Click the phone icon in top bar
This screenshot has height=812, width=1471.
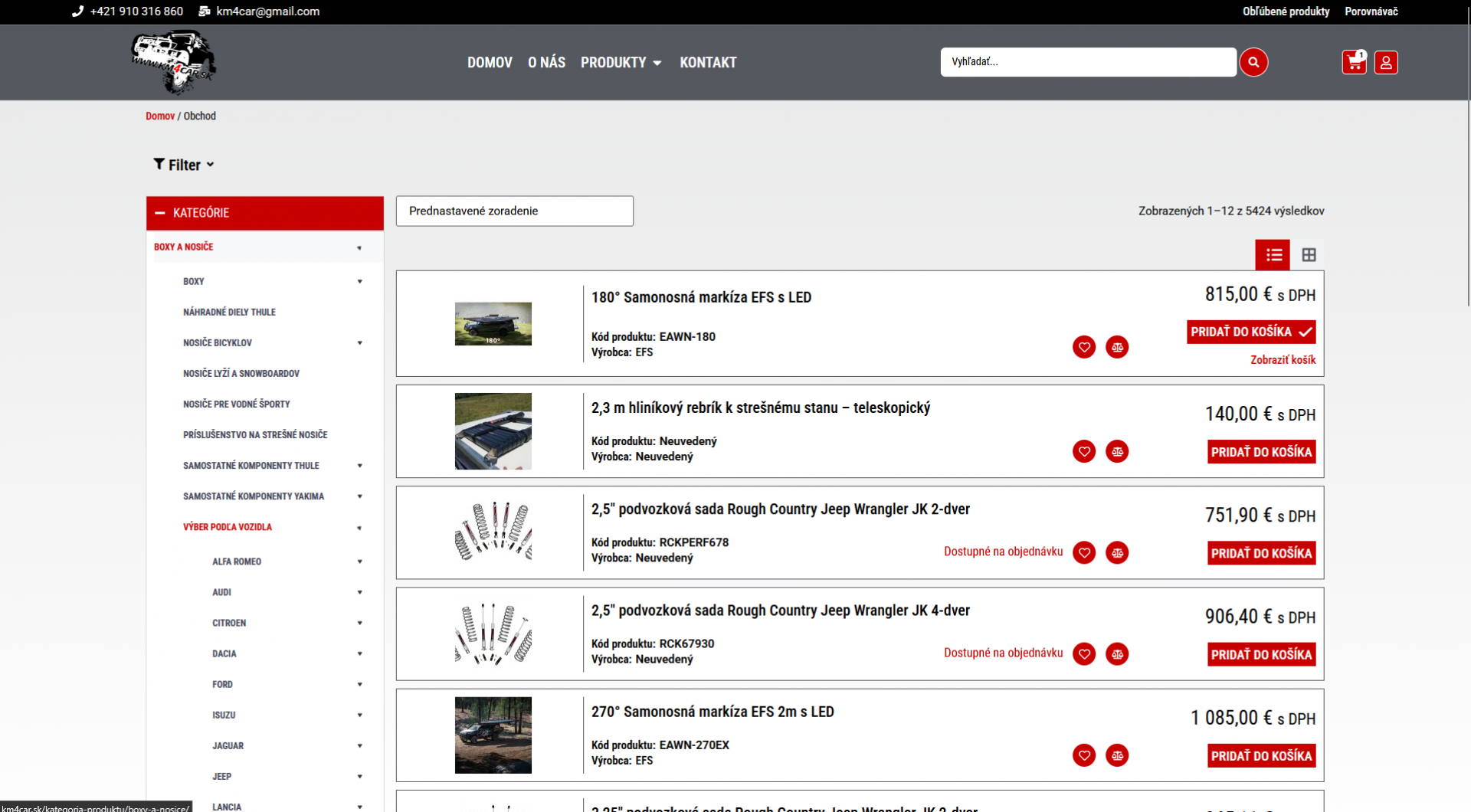click(77, 11)
